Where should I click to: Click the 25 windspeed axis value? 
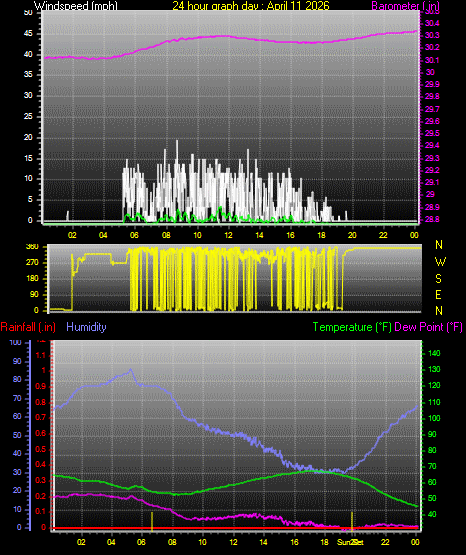pos(28,116)
